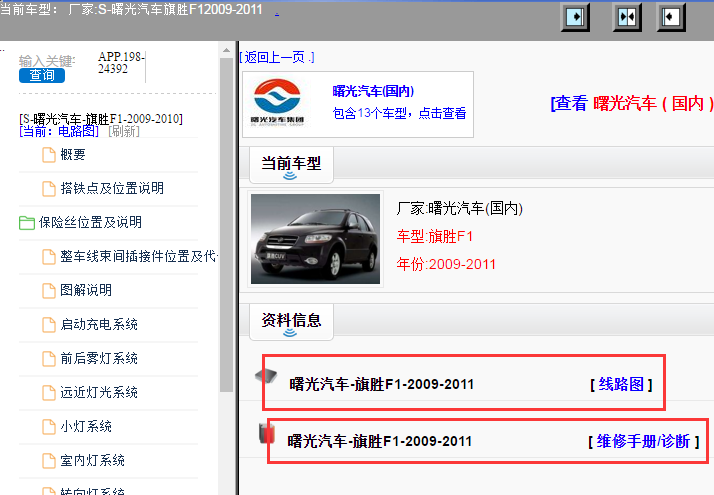Click the sidebar scroll-up arrow
This screenshot has width=714, height=495.
[x=226, y=50]
